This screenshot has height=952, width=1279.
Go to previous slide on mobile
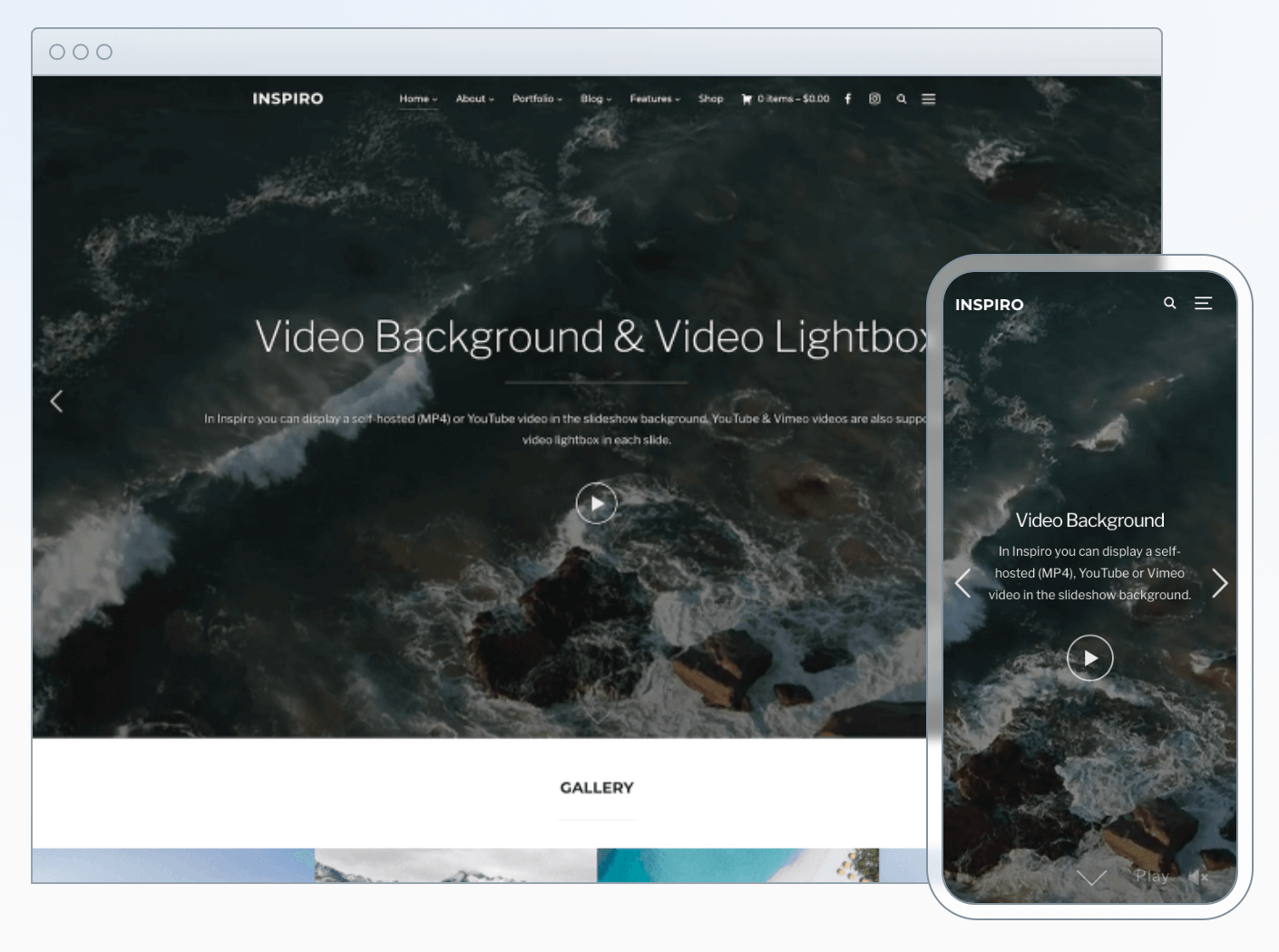point(963,583)
